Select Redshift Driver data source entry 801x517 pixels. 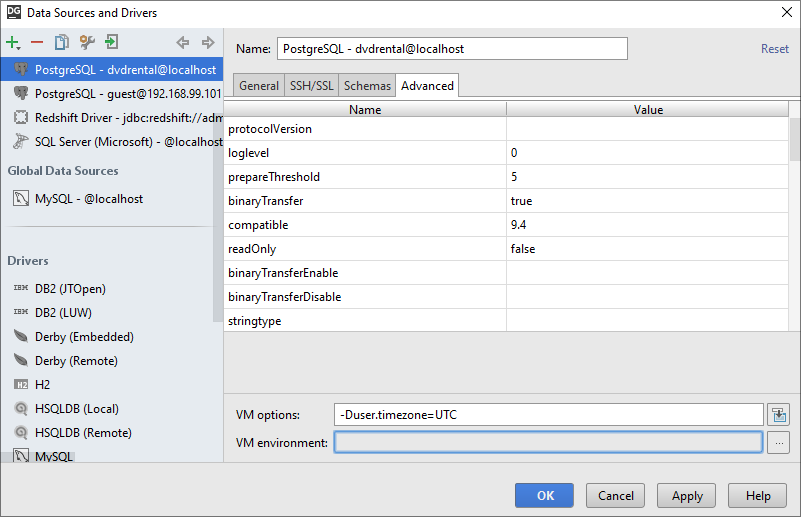click(x=112, y=118)
